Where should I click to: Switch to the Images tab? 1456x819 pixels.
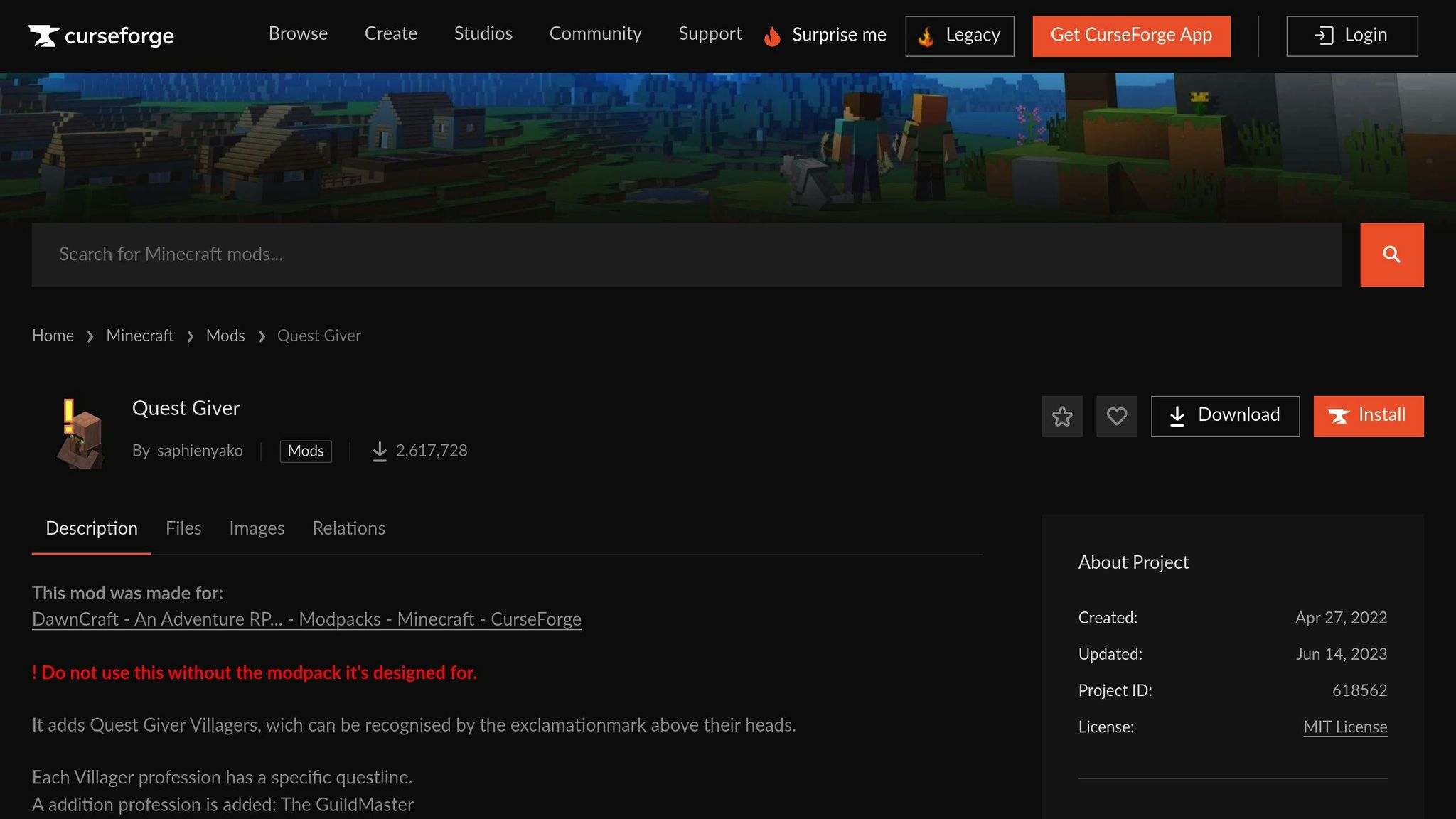click(x=257, y=529)
